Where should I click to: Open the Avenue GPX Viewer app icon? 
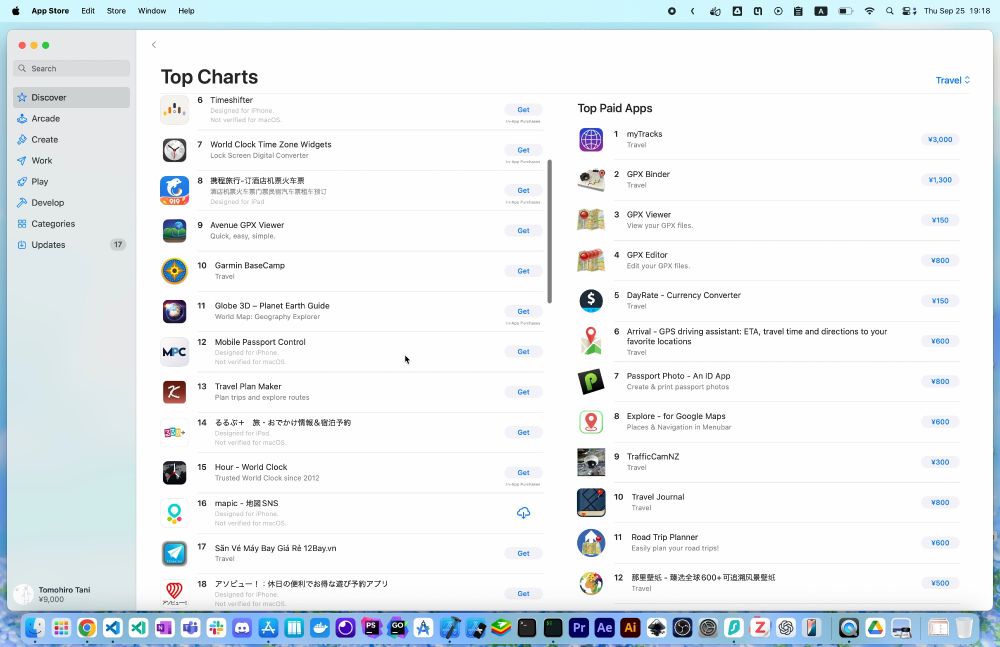[174, 230]
